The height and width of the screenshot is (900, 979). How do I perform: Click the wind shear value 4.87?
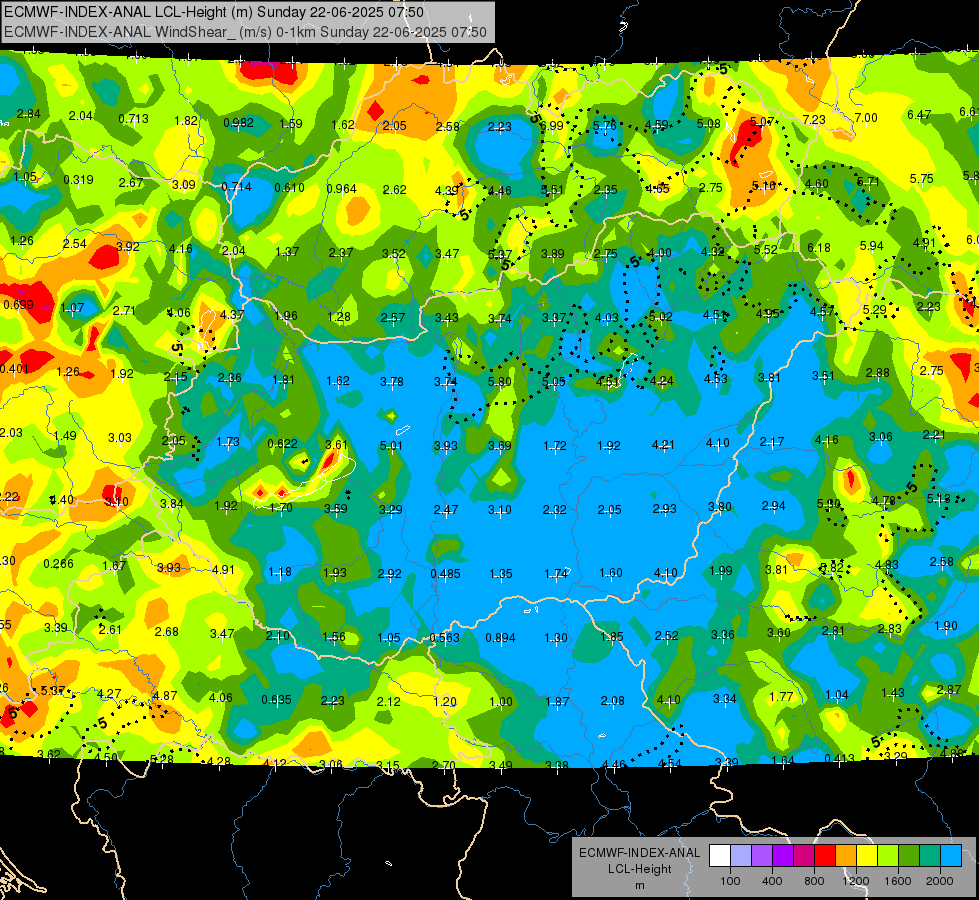pos(165,695)
